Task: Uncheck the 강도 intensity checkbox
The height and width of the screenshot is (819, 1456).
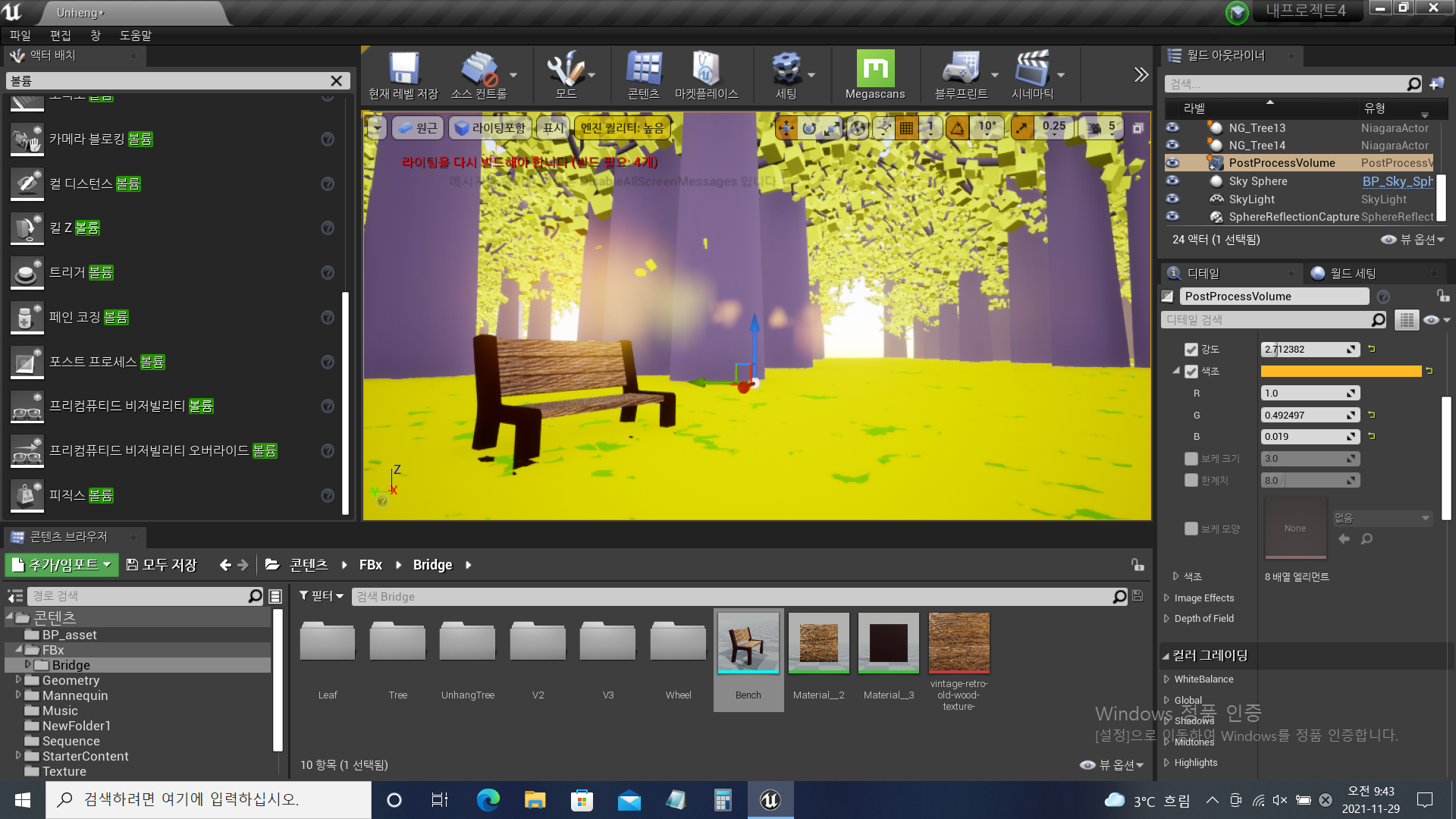Action: (1191, 350)
